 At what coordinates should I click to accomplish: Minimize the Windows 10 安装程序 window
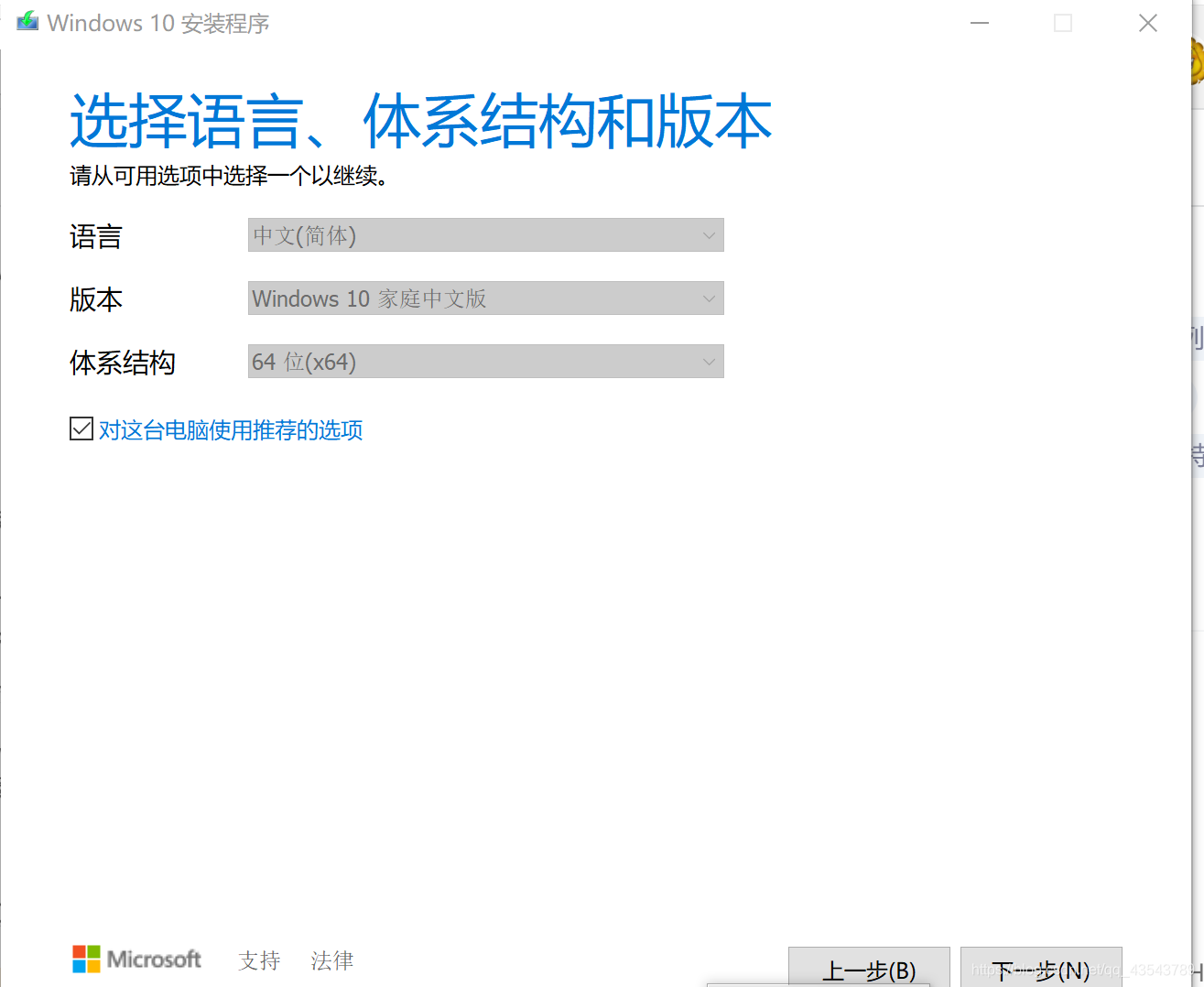[x=980, y=23]
